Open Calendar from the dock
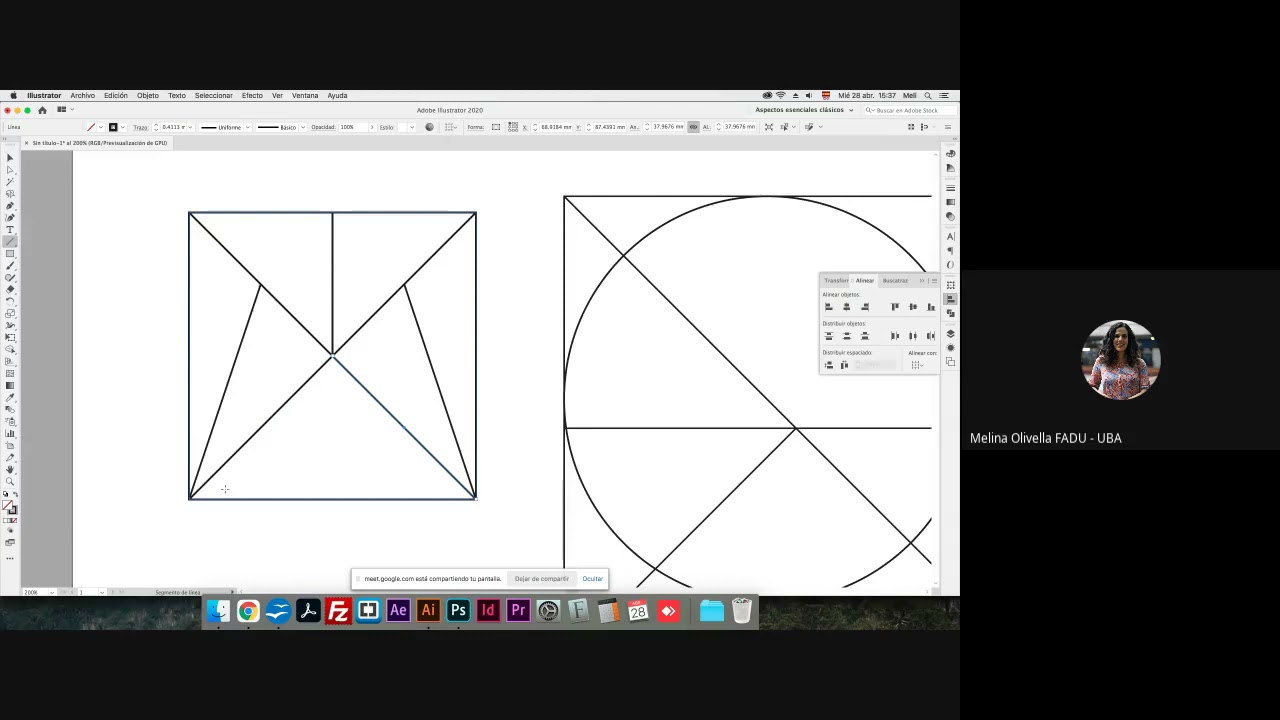The image size is (1280, 720). pos(638,611)
